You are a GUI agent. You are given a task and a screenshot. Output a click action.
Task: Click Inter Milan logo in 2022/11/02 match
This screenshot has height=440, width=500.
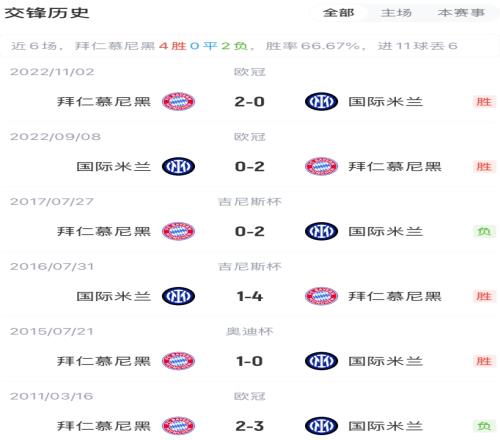tap(321, 101)
